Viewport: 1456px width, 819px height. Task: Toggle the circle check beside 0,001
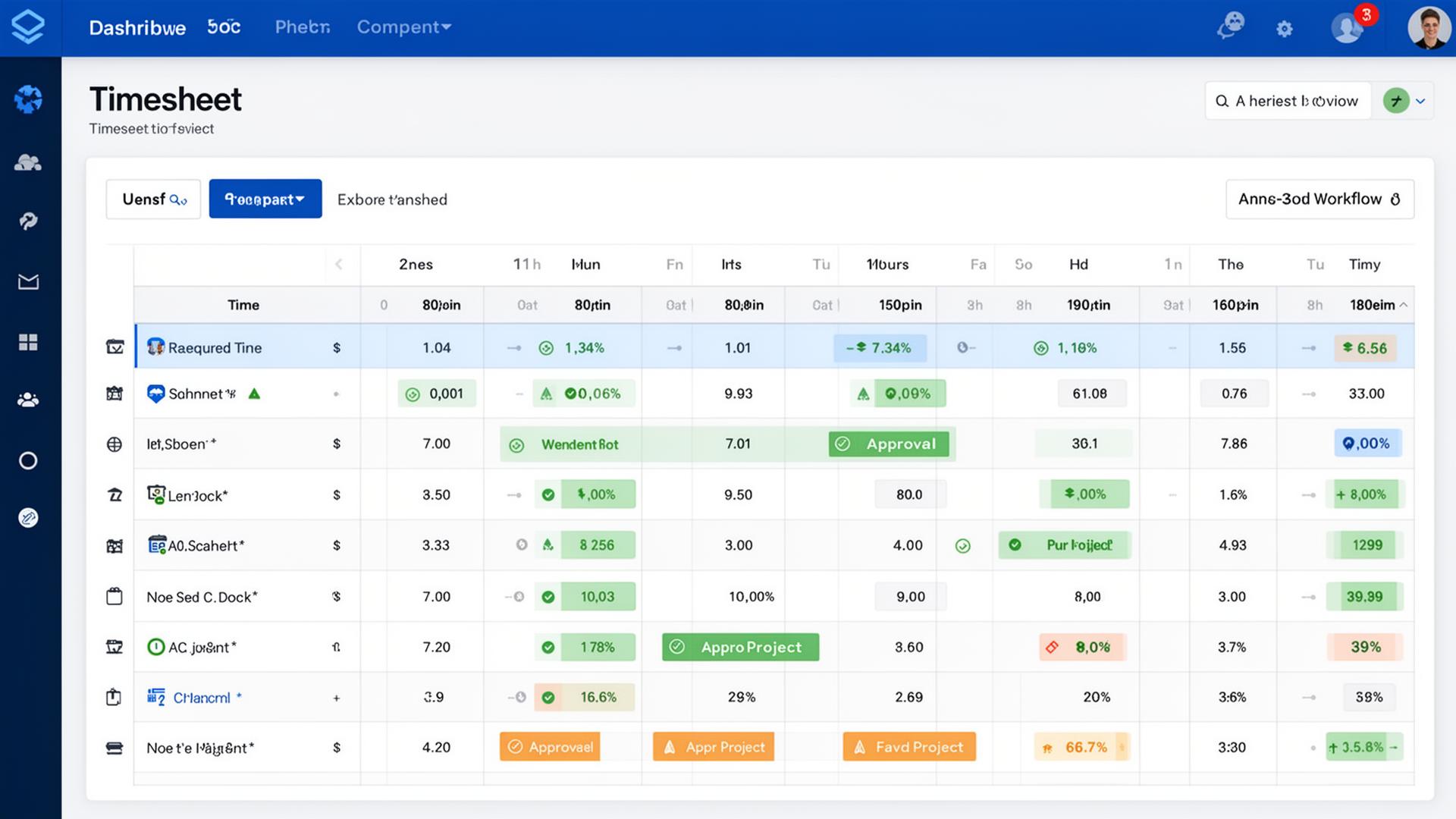coord(413,394)
